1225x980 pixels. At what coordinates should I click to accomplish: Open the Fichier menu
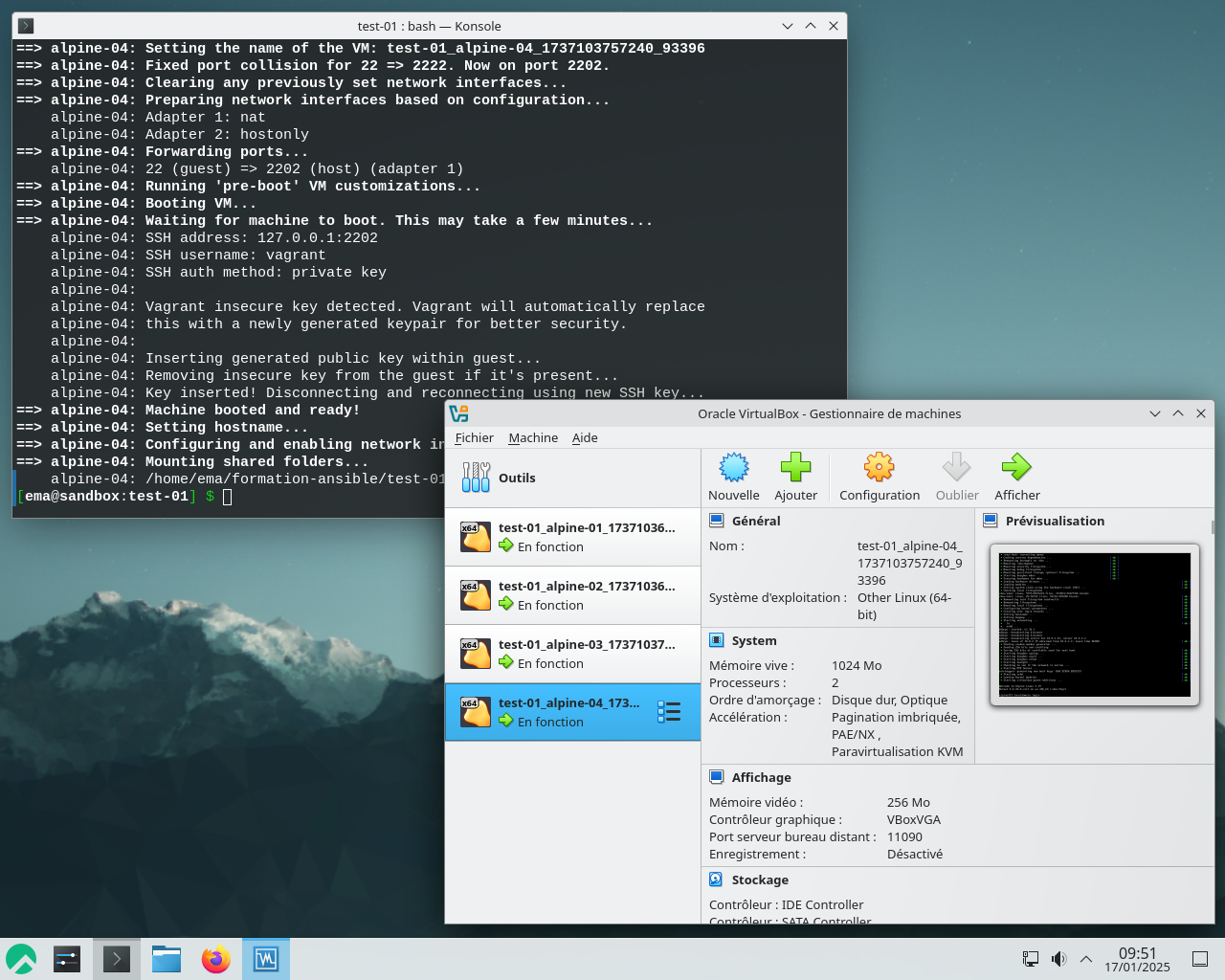[474, 437]
